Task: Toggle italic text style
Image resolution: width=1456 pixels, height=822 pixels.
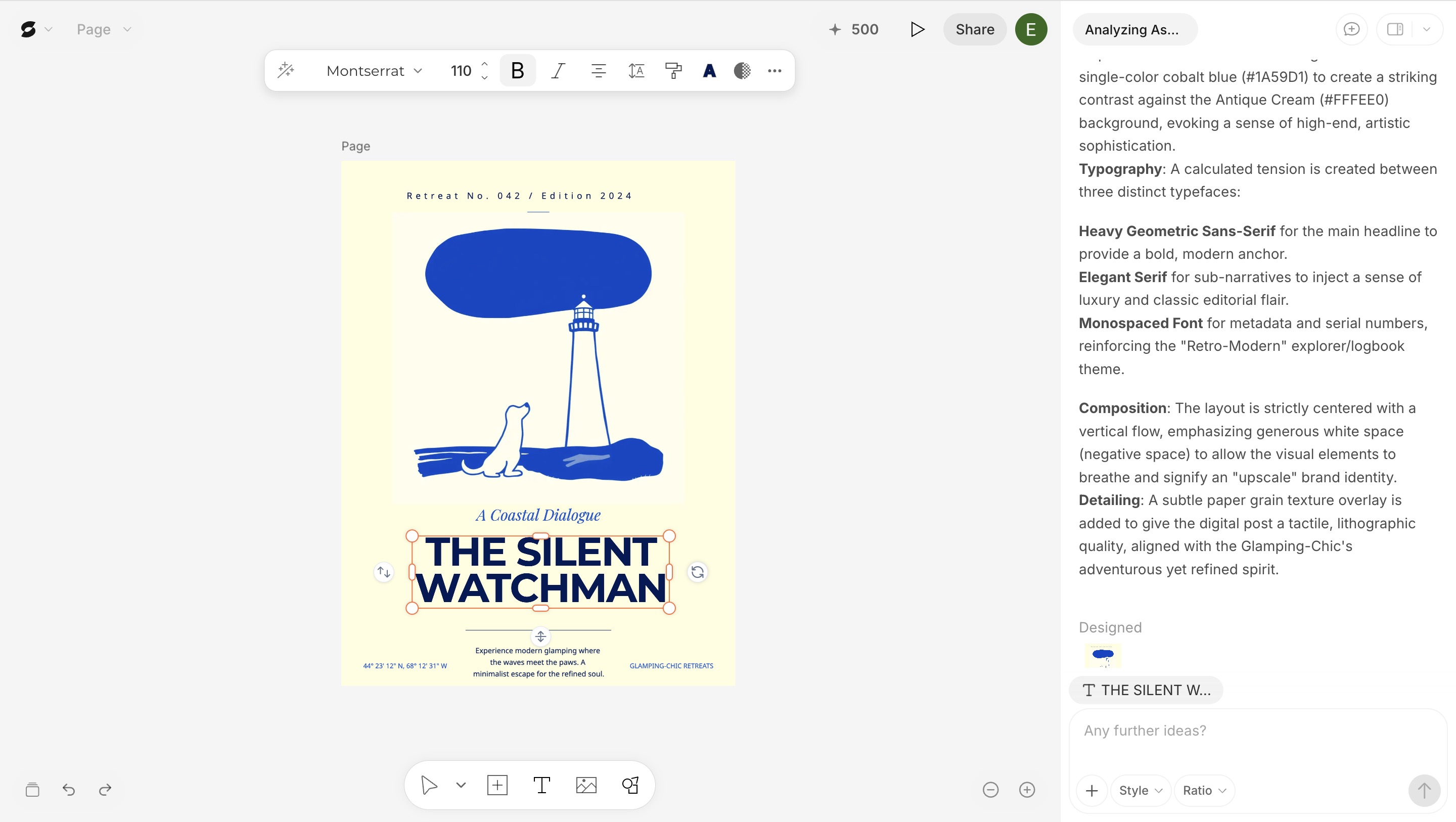Action: click(x=558, y=71)
